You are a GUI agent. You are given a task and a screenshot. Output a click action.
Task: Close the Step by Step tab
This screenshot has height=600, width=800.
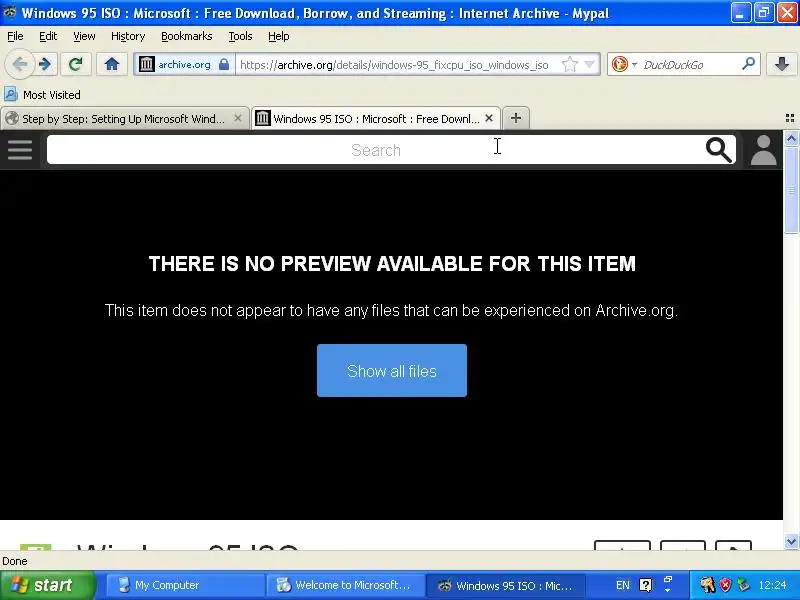pyautogui.click(x=238, y=118)
